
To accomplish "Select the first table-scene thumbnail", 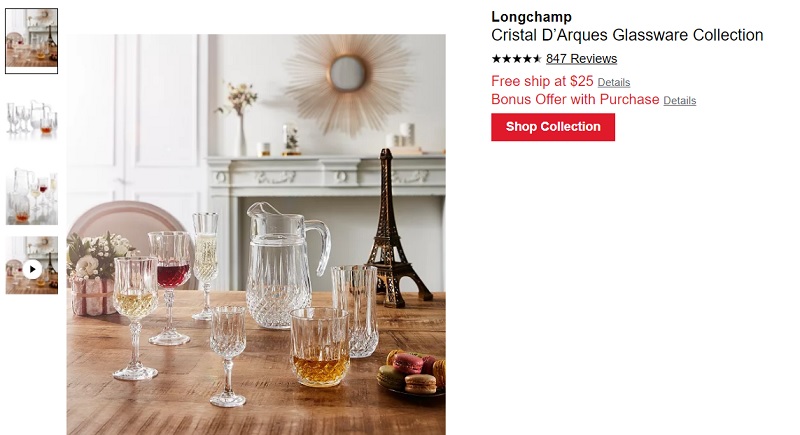I will 32,41.
